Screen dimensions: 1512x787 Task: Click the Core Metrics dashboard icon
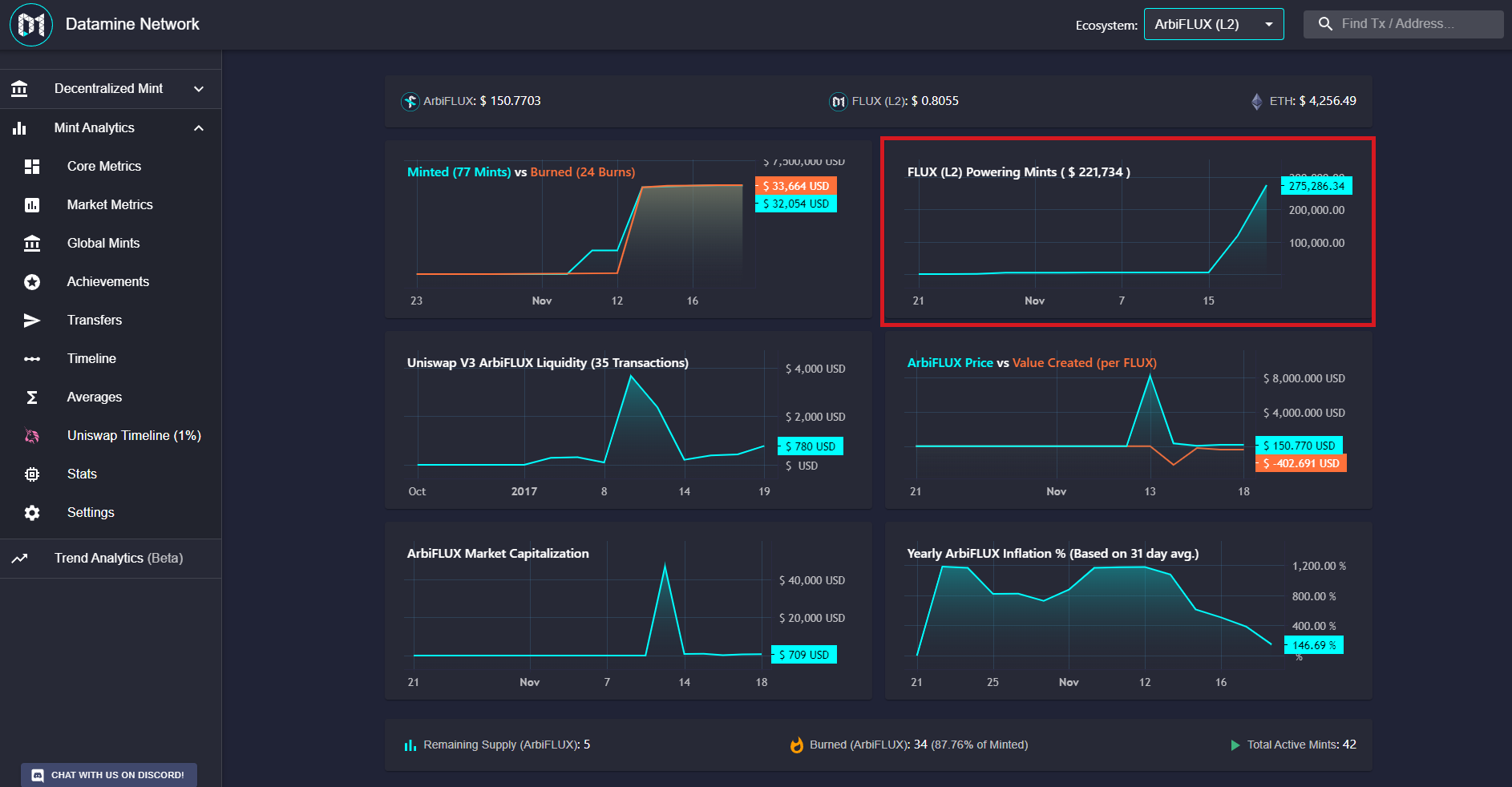(x=32, y=167)
